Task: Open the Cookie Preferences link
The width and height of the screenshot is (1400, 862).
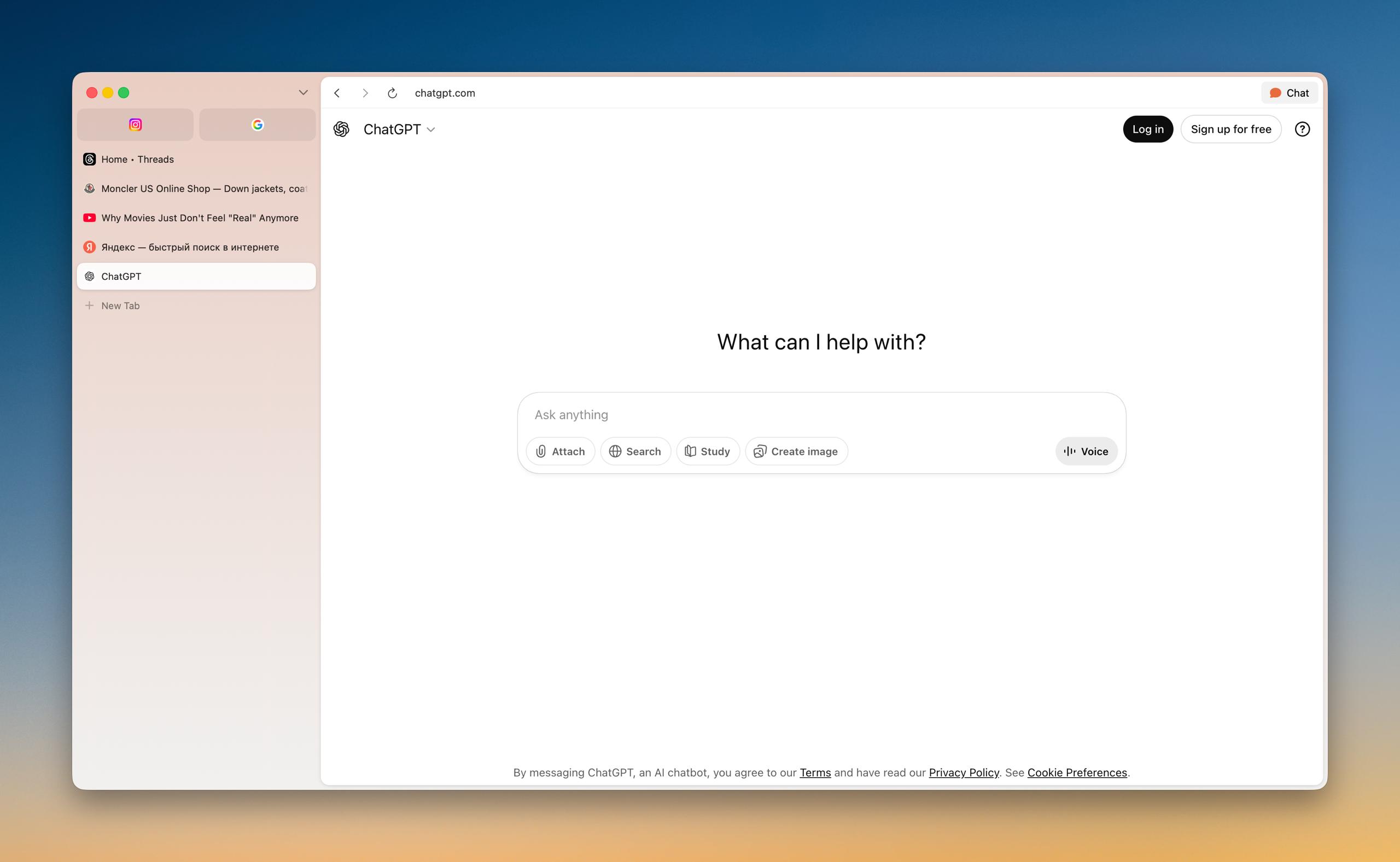Action: pyautogui.click(x=1077, y=772)
